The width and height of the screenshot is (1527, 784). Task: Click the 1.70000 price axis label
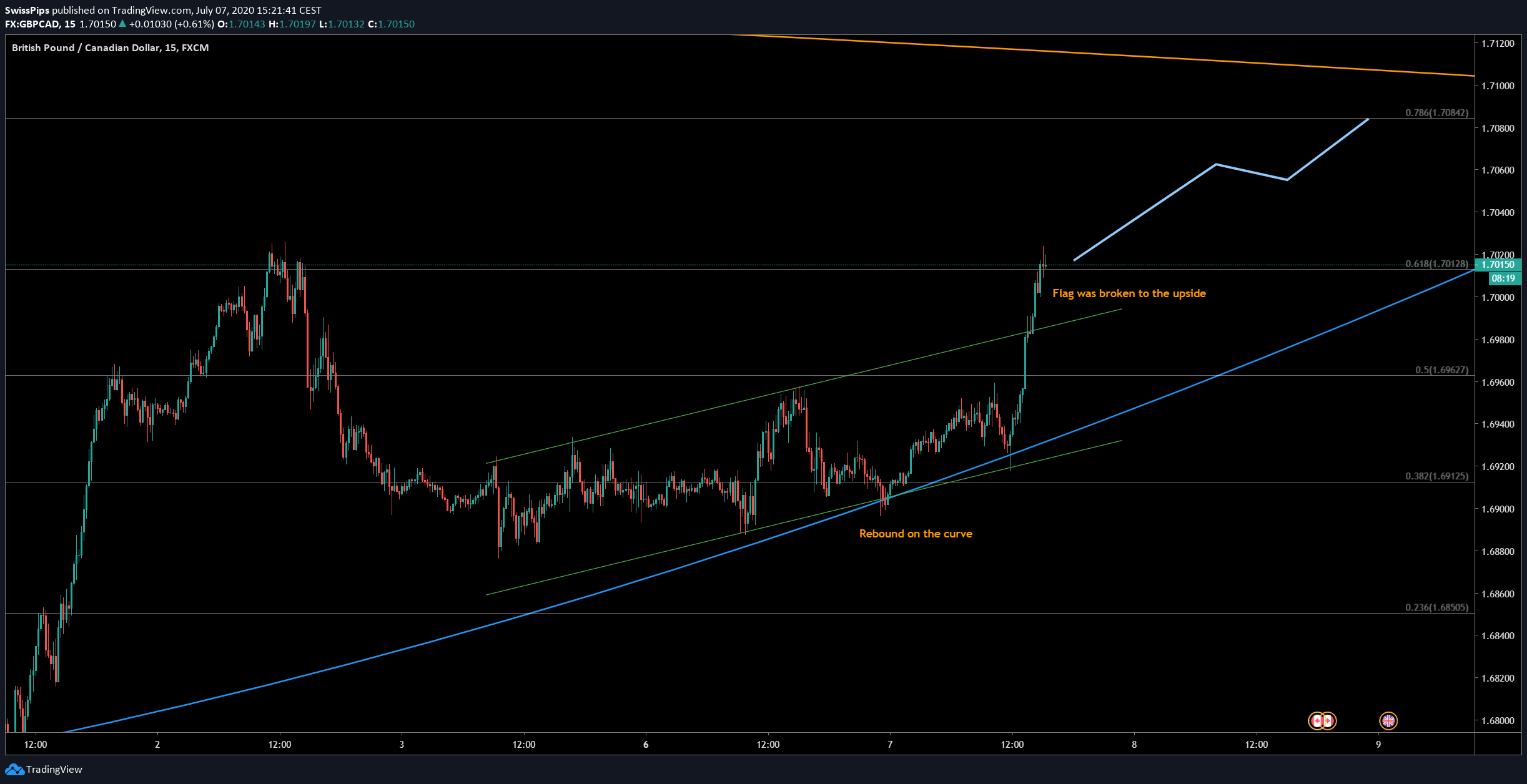coord(1498,297)
